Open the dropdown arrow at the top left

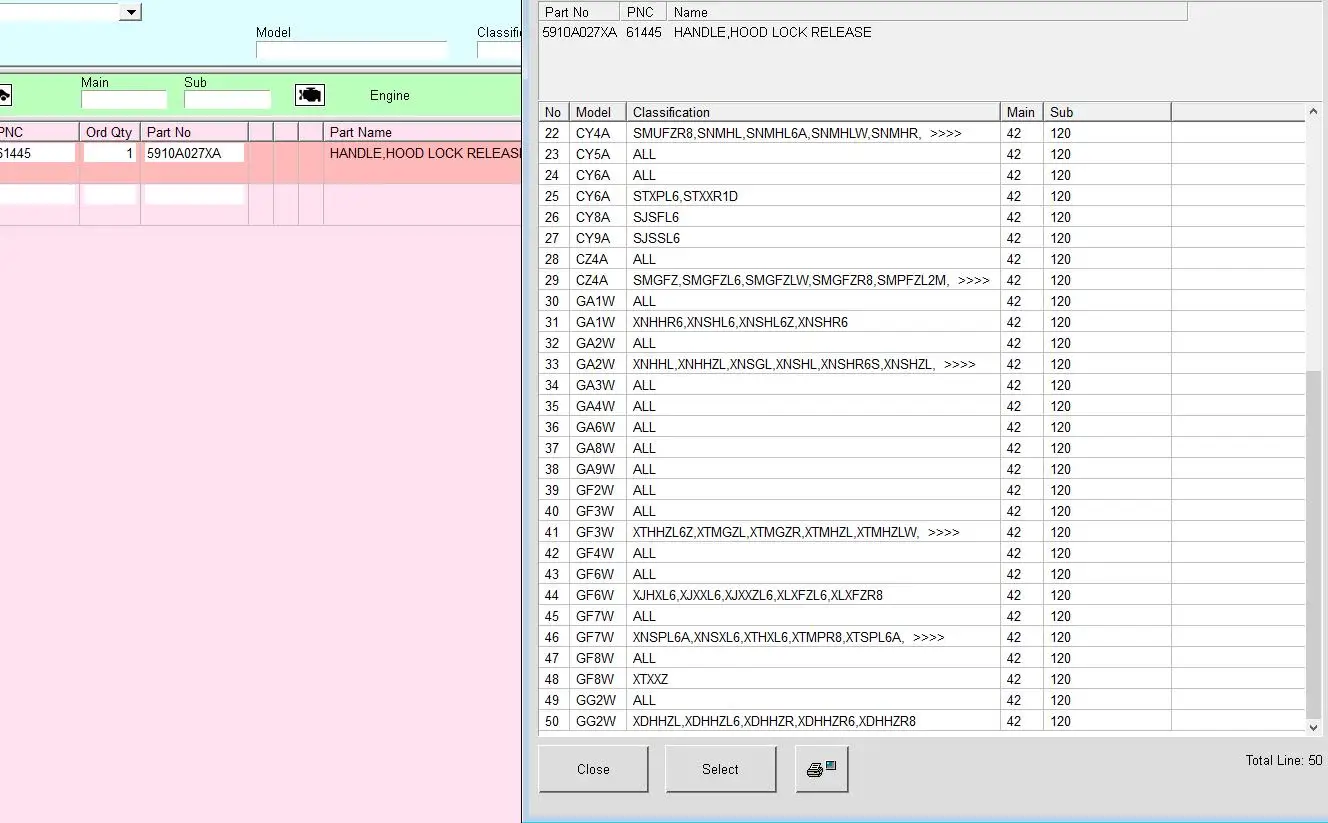pos(131,12)
